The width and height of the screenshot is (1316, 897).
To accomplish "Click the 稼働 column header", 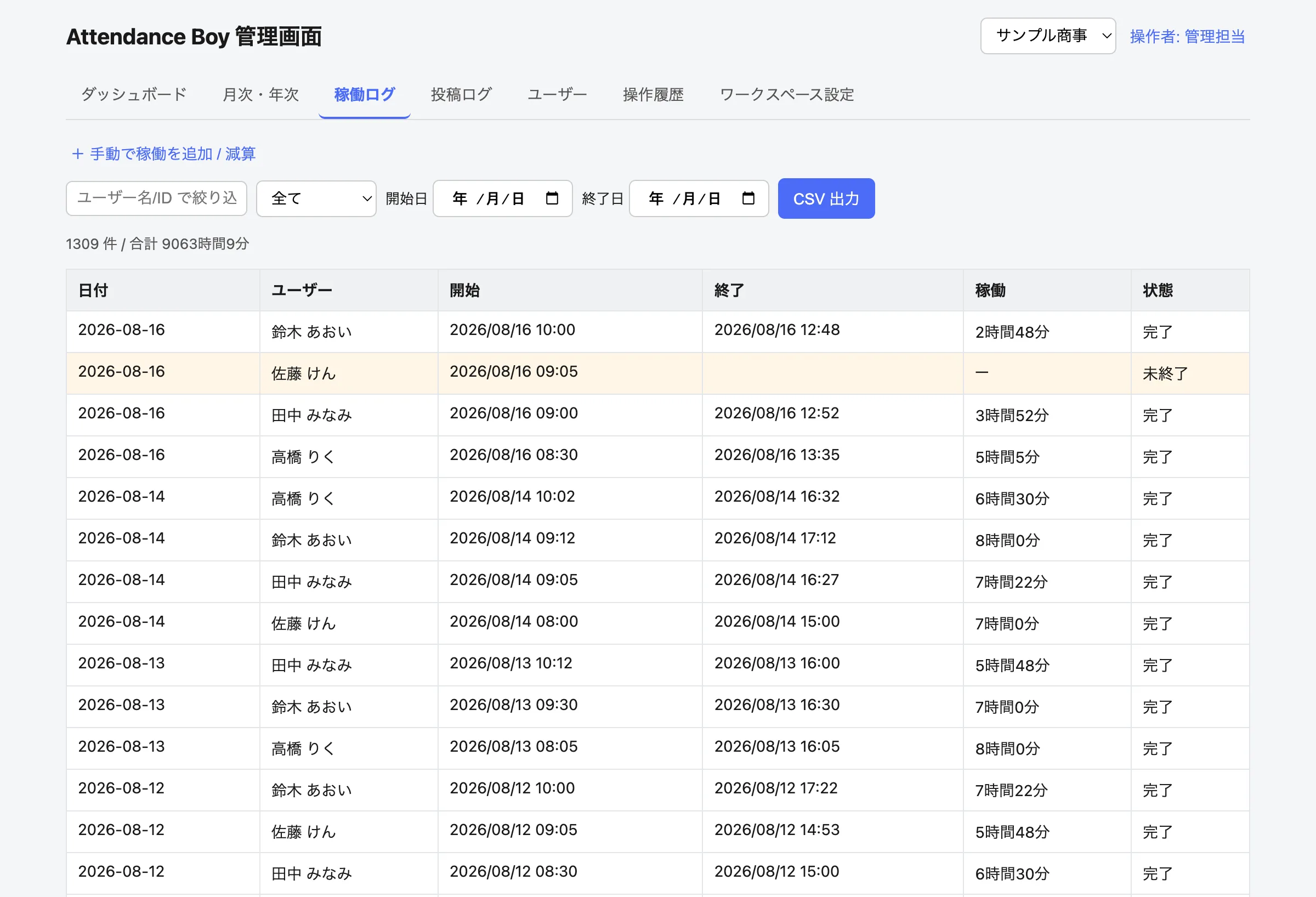I will tap(1047, 290).
